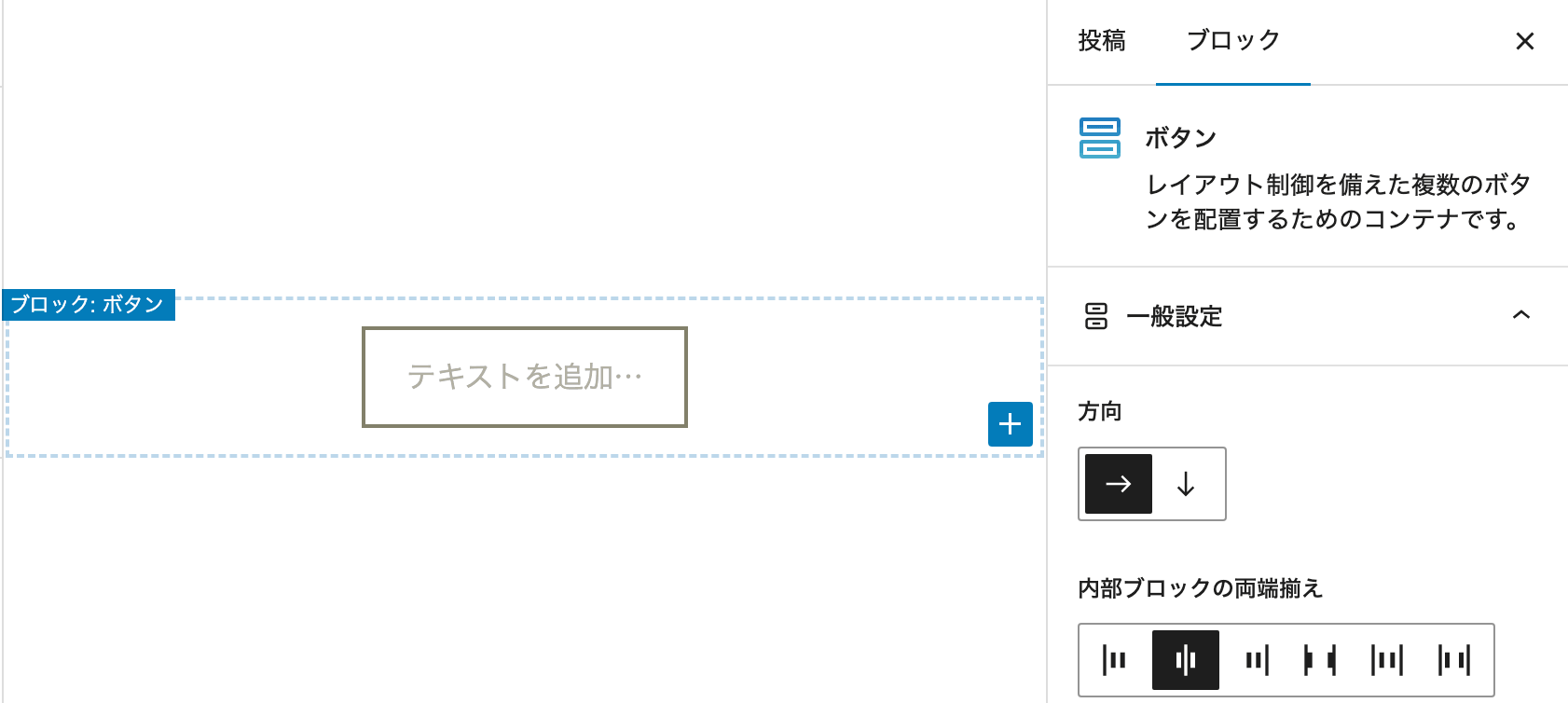Set direction to horizontal with right arrow

click(x=1119, y=484)
